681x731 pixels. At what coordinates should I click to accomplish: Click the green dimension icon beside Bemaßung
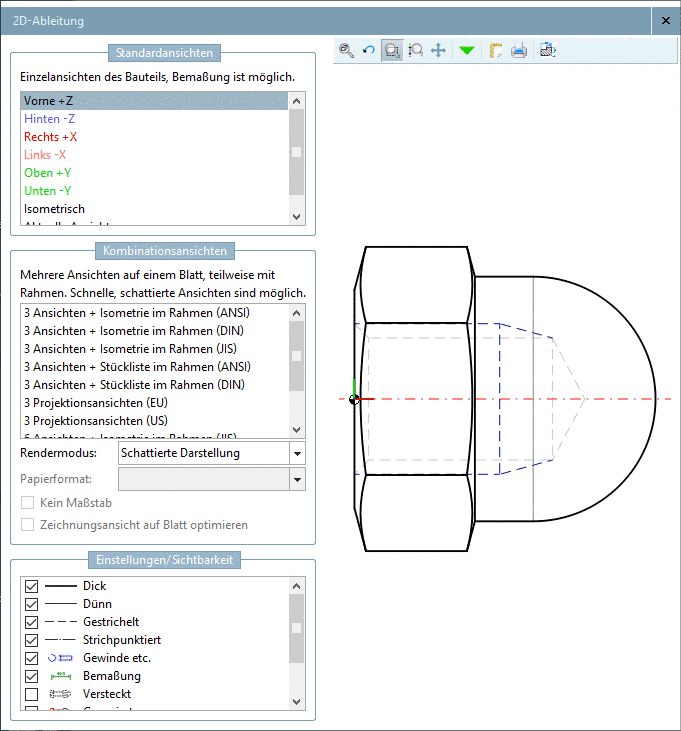point(61,676)
